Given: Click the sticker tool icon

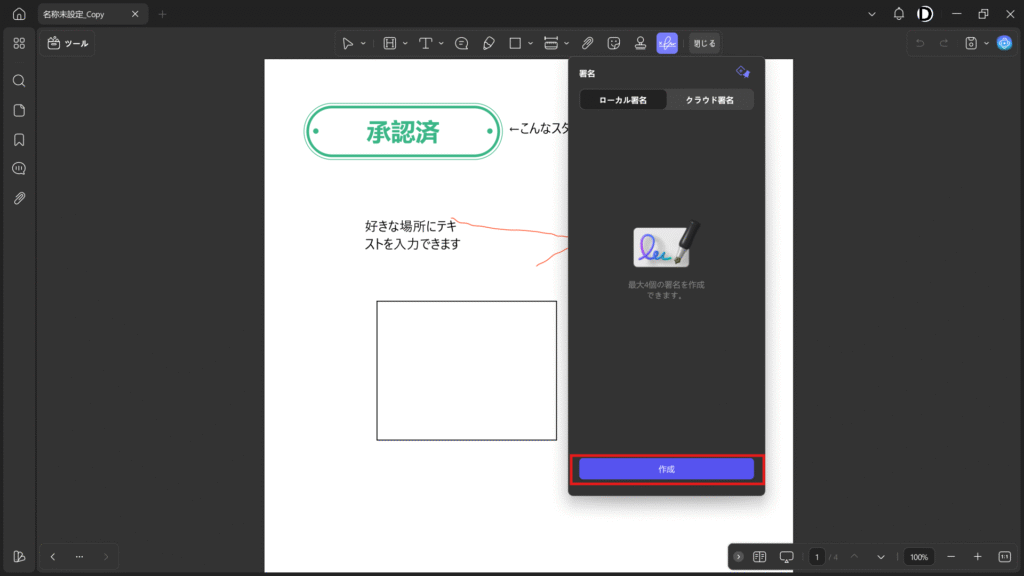Looking at the screenshot, I should point(614,43).
